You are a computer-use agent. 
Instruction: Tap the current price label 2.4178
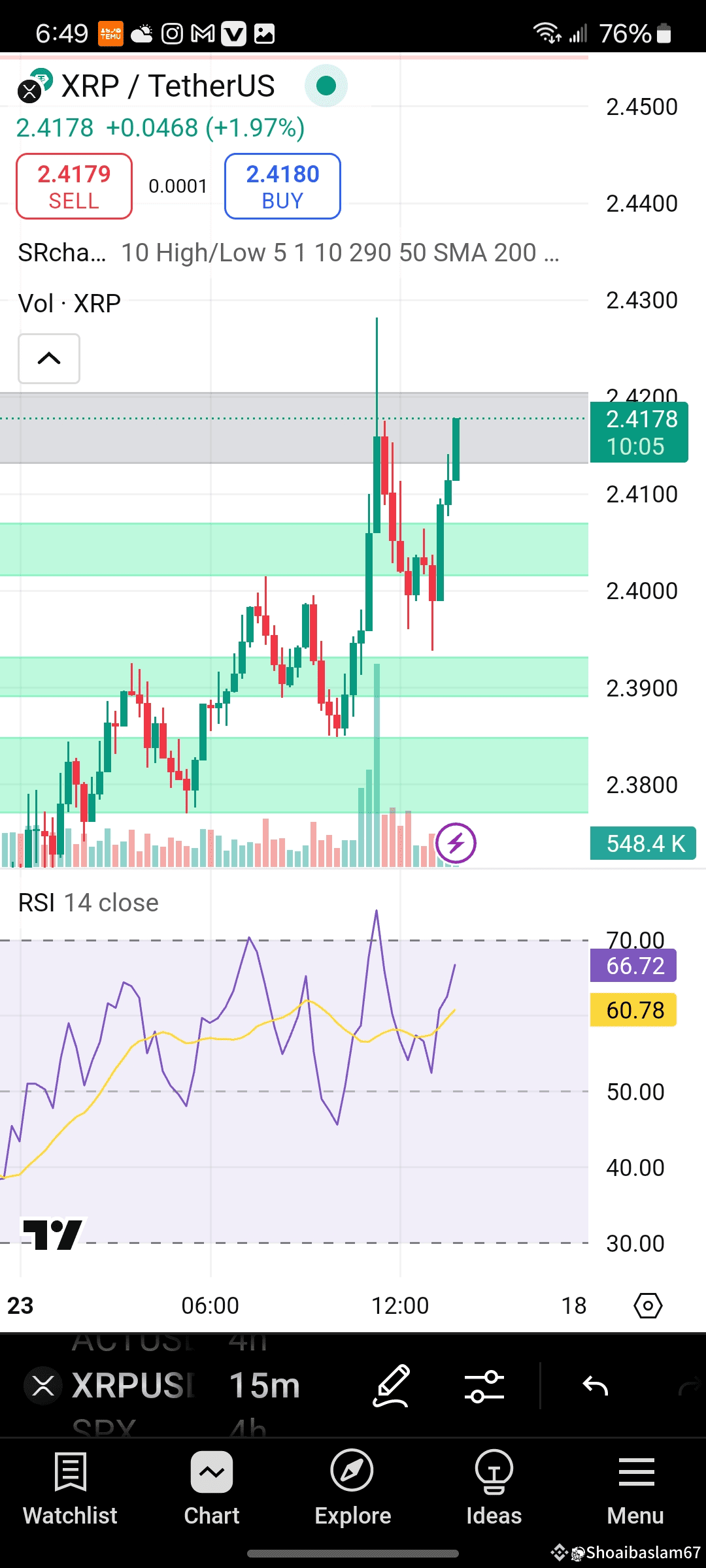coord(639,433)
